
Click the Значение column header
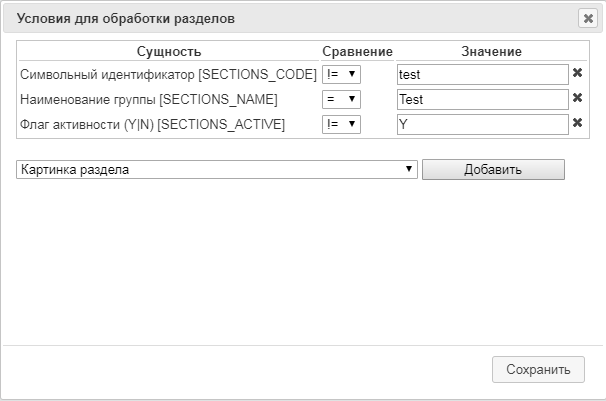click(x=492, y=51)
